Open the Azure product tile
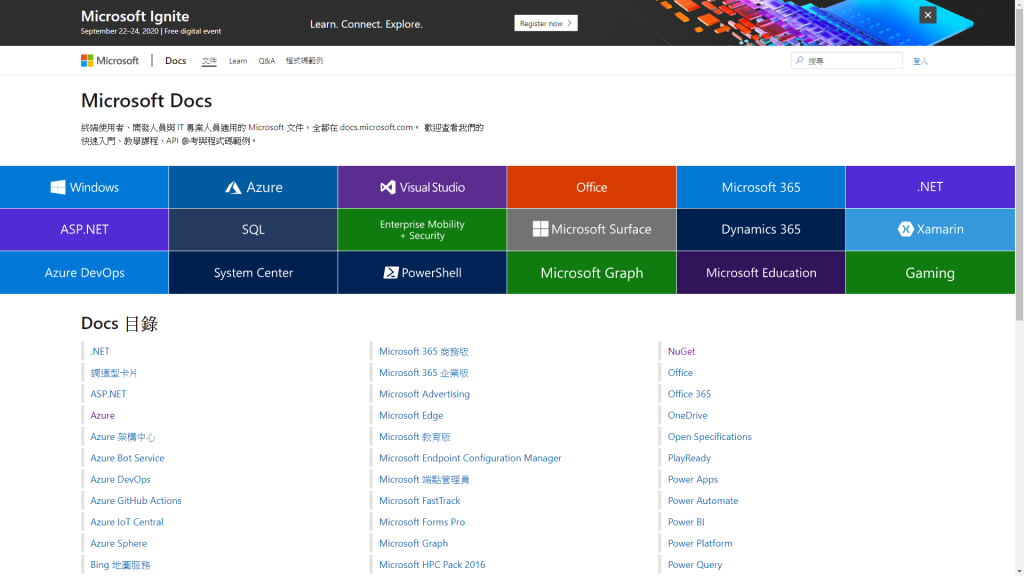This screenshot has width=1024, height=576. 253,187
